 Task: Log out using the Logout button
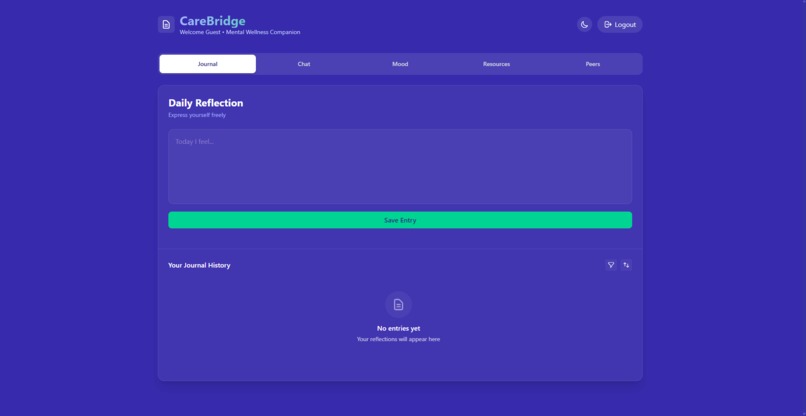pyautogui.click(x=619, y=25)
